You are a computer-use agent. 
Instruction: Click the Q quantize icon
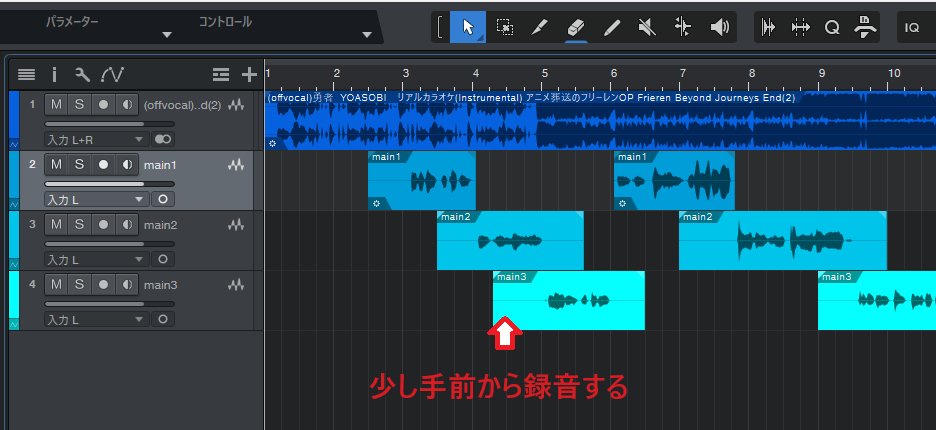pyautogui.click(x=832, y=27)
